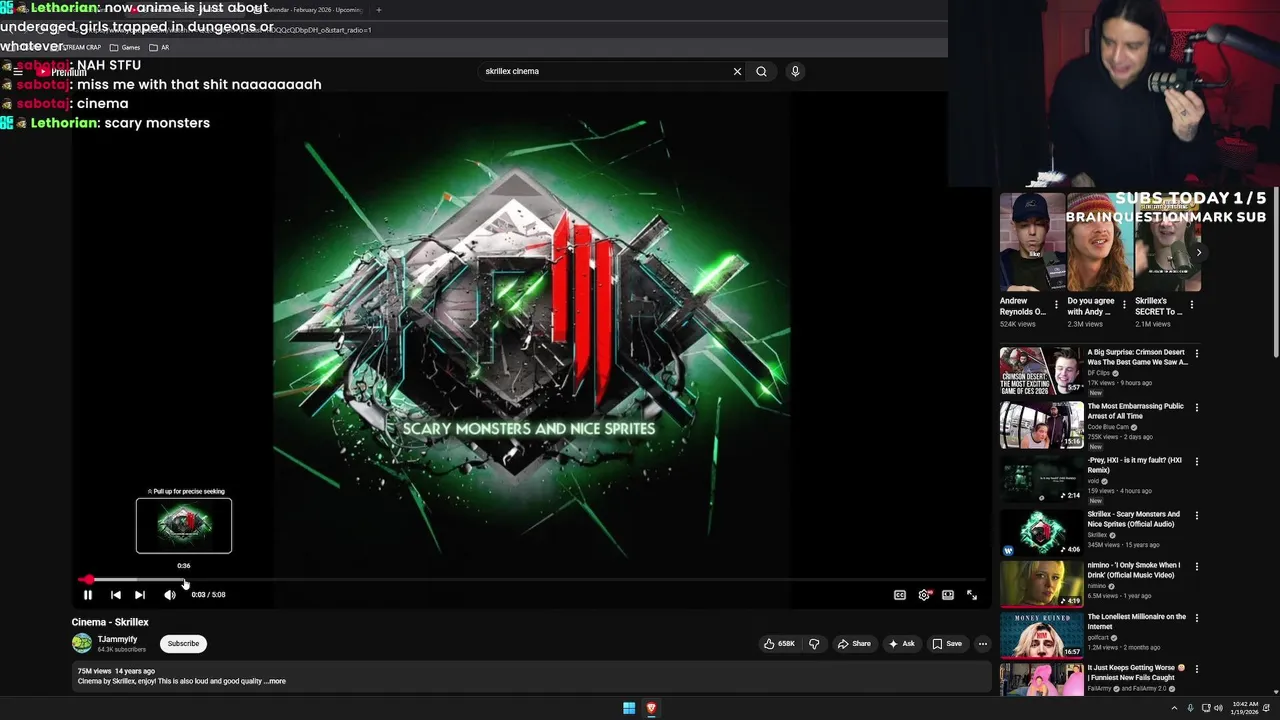Switch to theater mode view
This screenshot has width=1280, height=720.
(x=948, y=595)
